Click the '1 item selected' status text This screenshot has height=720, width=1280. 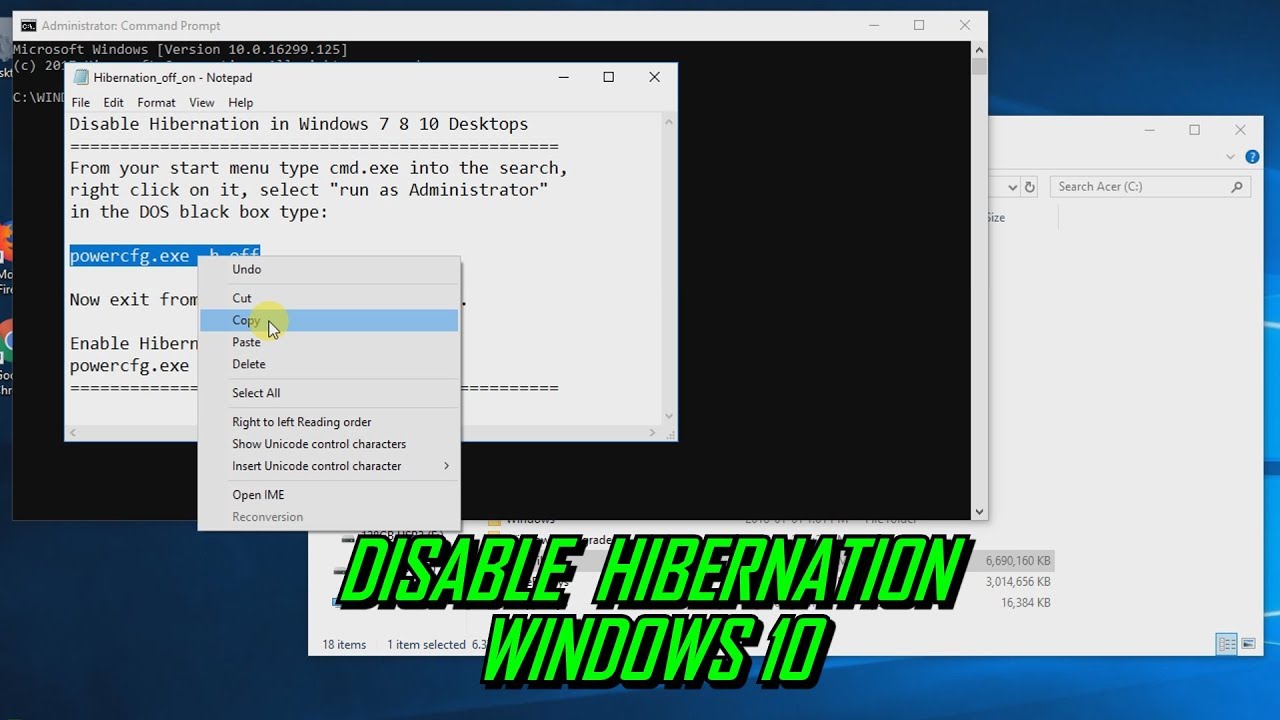tap(427, 645)
